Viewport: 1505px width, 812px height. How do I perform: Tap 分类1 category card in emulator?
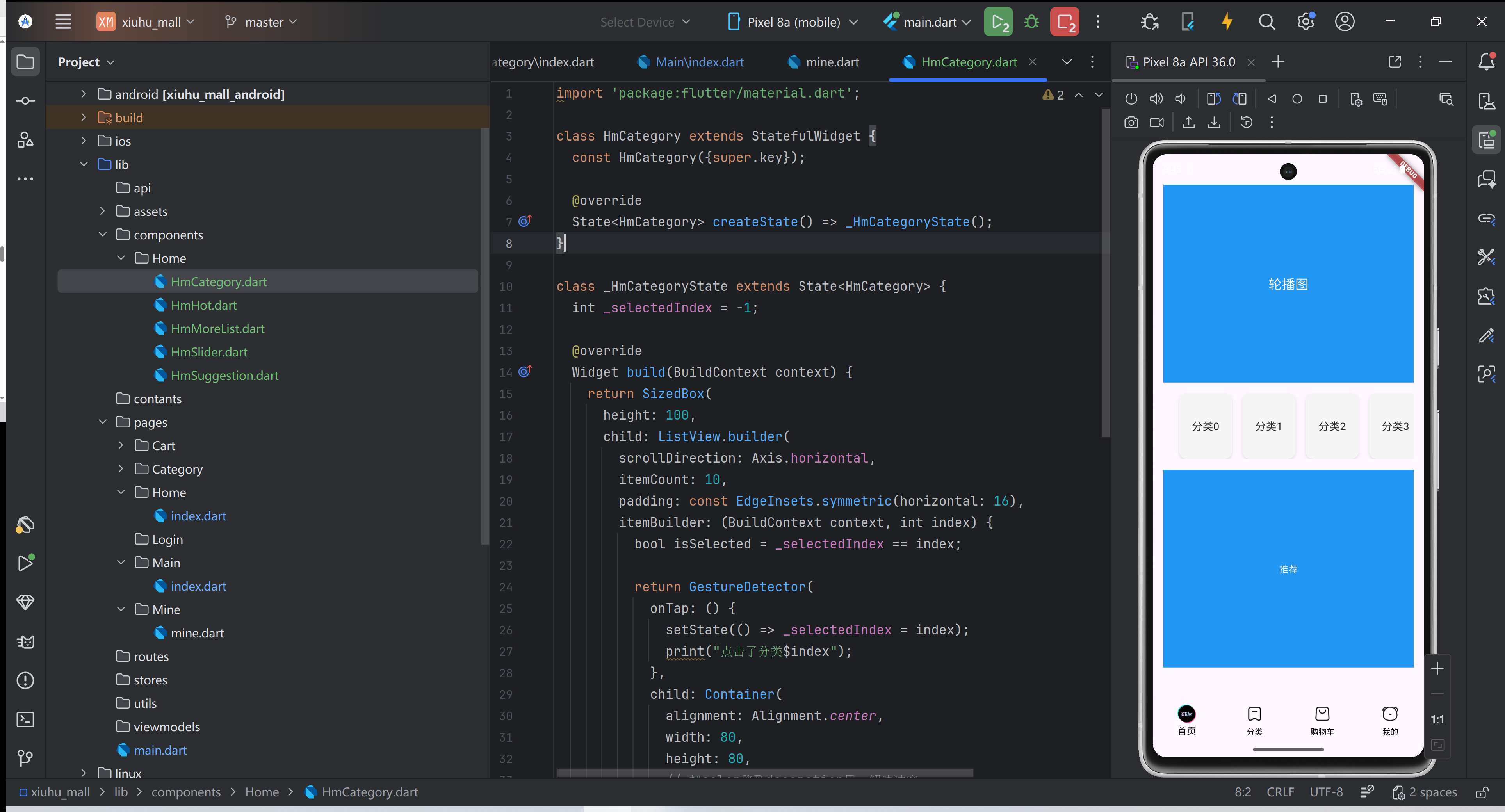coord(1268,426)
